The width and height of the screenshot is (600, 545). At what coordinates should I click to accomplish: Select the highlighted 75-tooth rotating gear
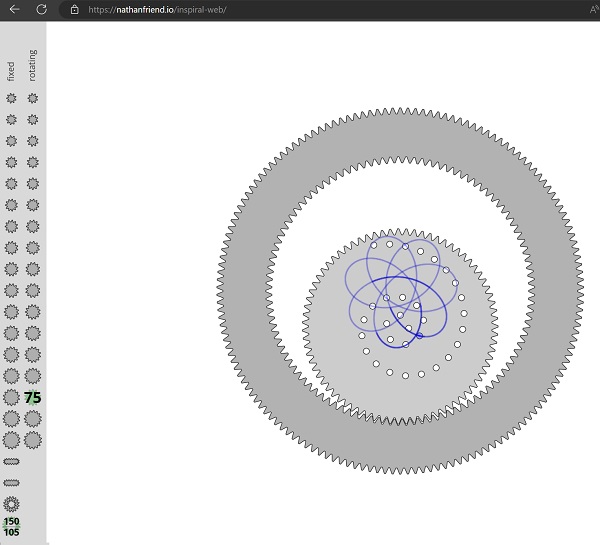coord(33,398)
